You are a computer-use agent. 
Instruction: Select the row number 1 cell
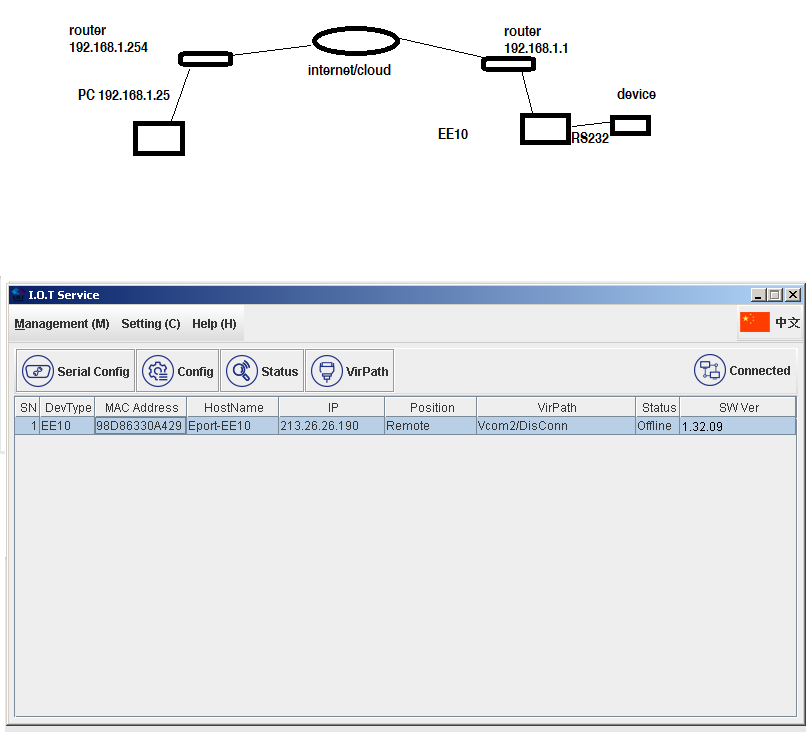point(28,426)
